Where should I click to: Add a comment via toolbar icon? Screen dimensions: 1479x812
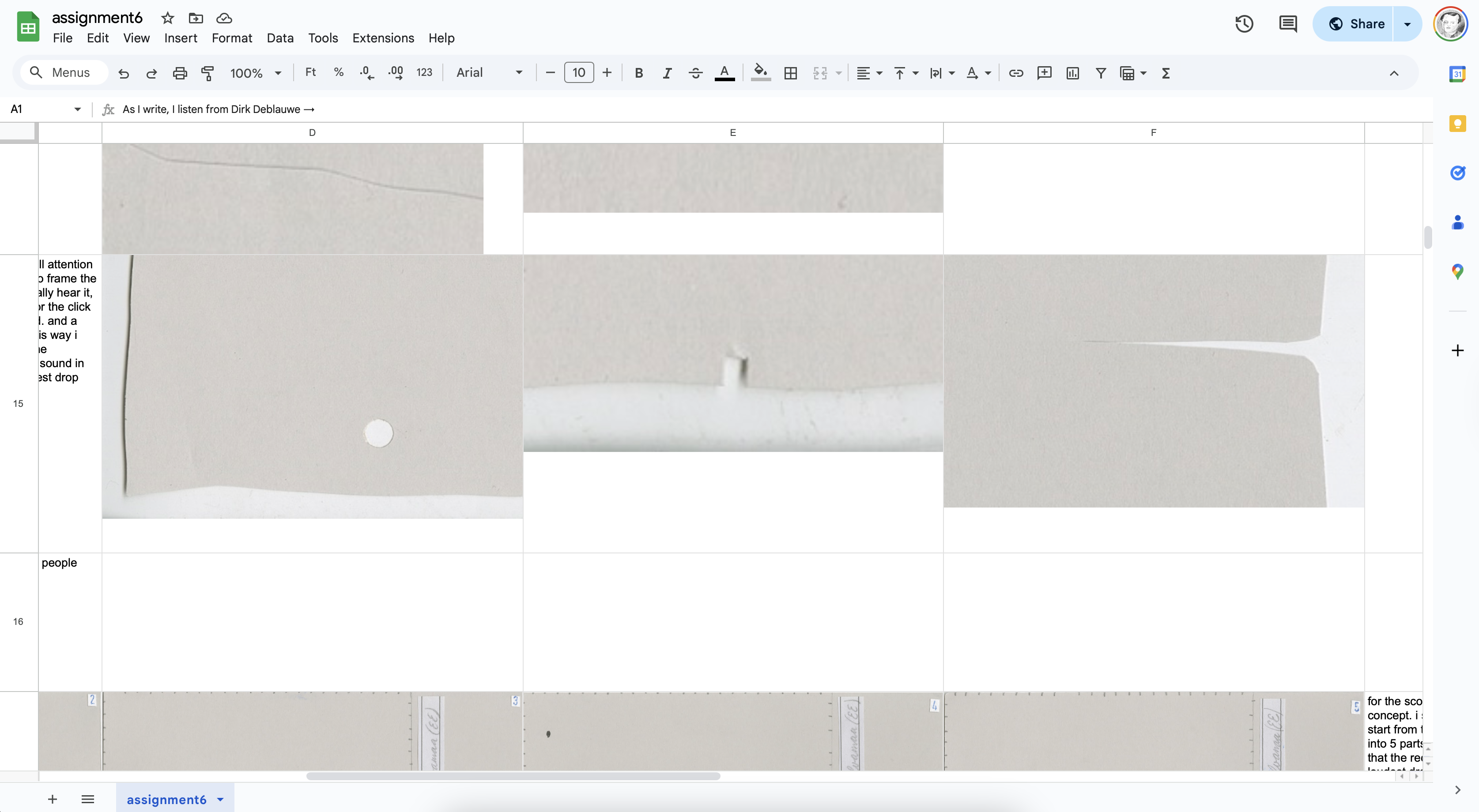point(1044,73)
